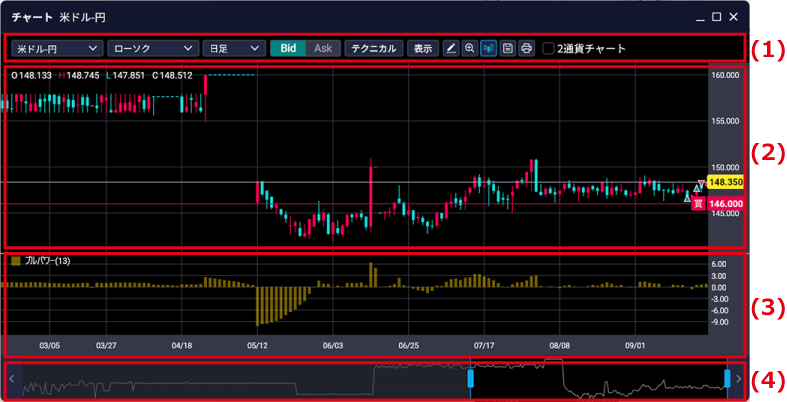Click the left blue range handle in navigator
Image resolution: width=787 pixels, height=402 pixels.
(470, 380)
